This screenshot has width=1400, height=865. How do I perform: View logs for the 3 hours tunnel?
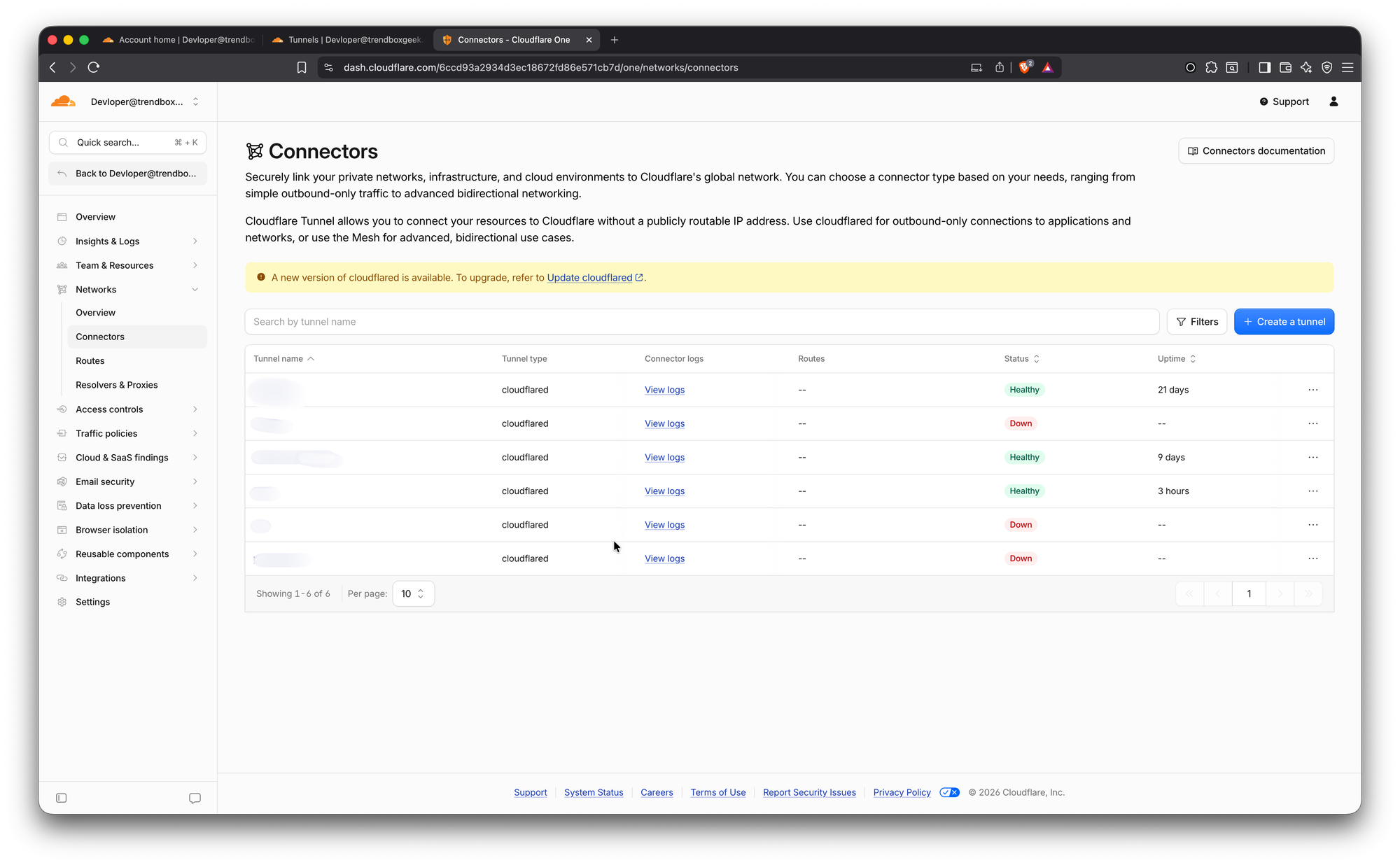pyautogui.click(x=664, y=491)
